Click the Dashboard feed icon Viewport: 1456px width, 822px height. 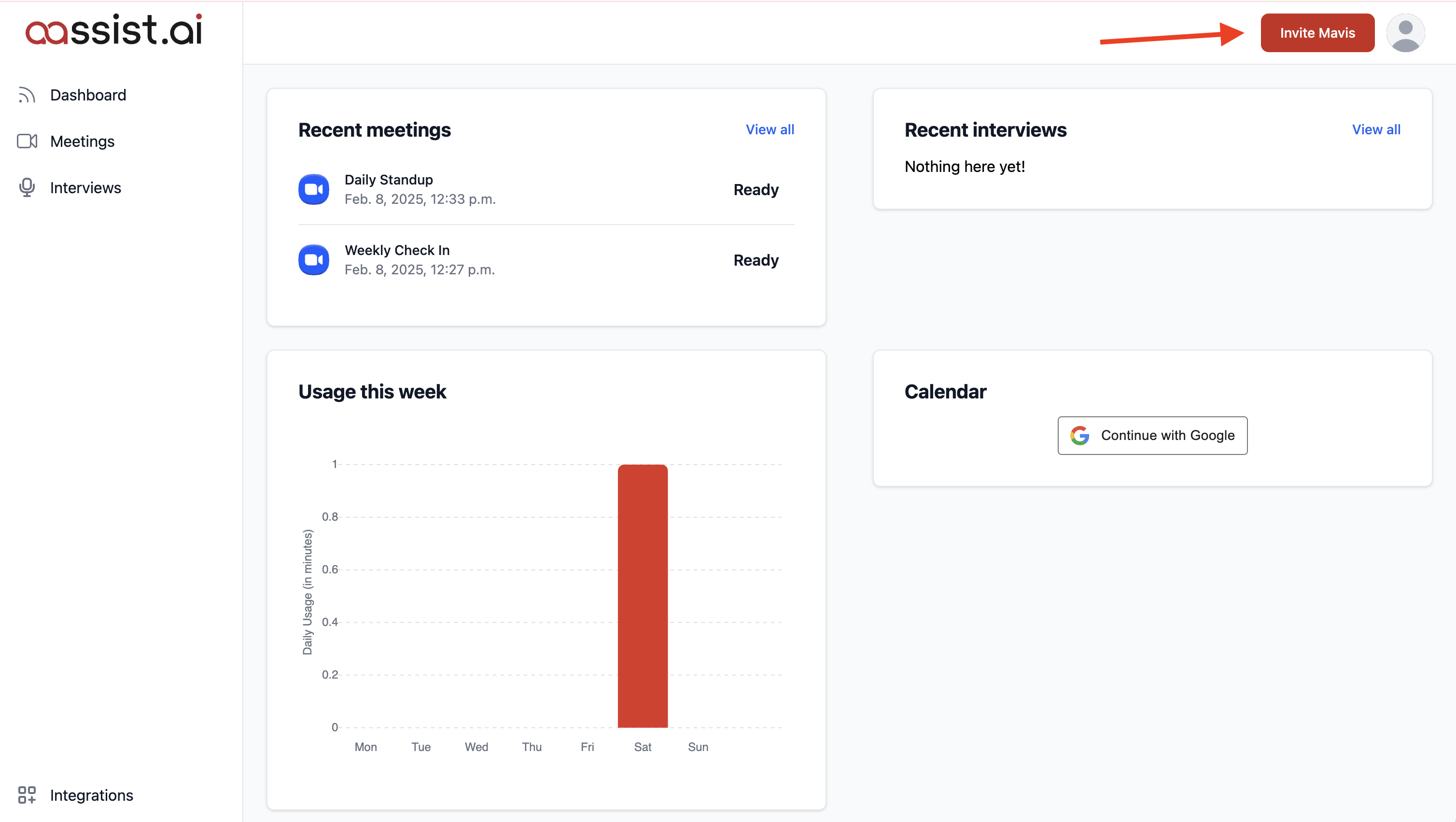pos(27,95)
